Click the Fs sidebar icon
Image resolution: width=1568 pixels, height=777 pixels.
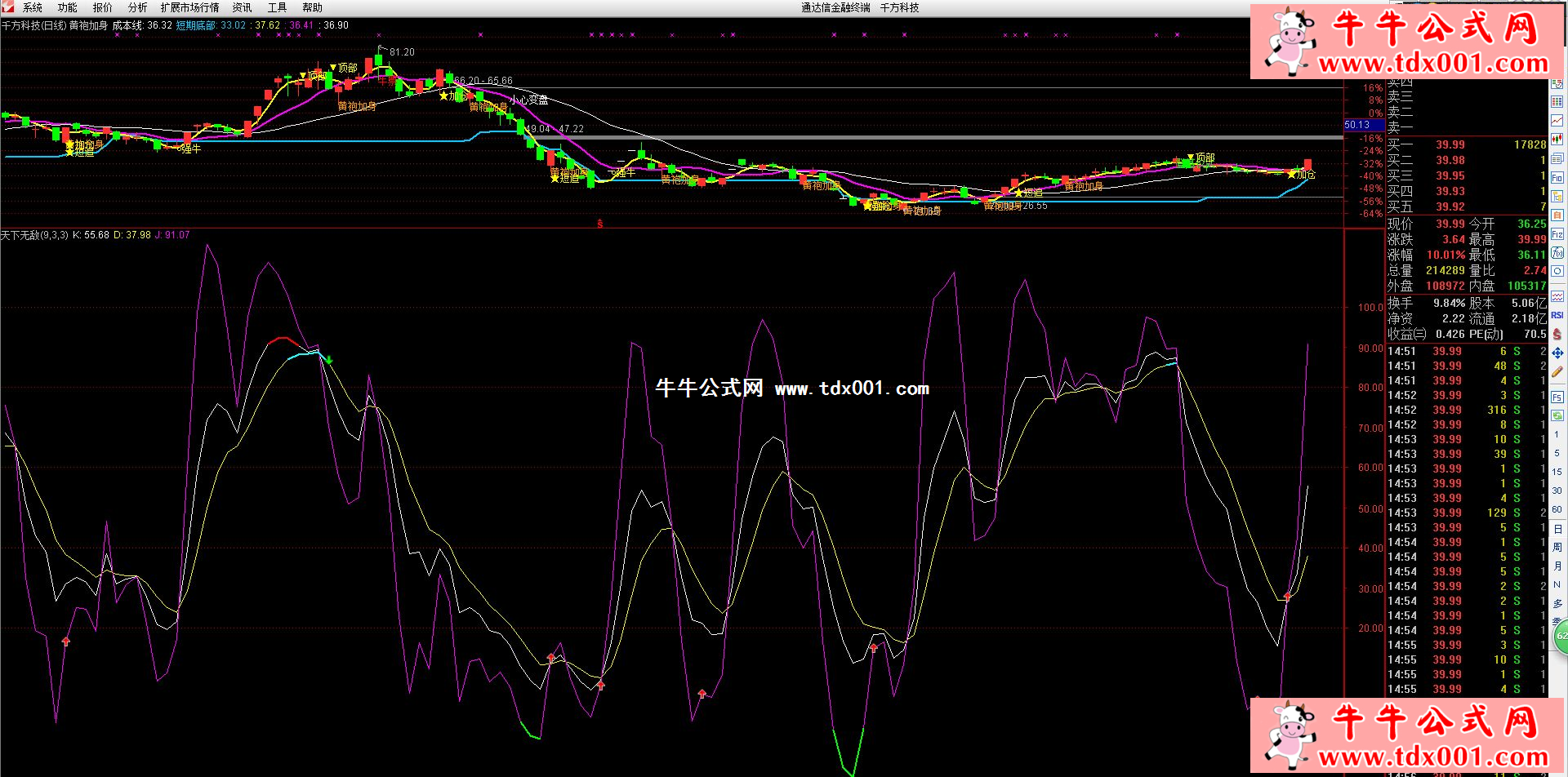pos(1557,397)
